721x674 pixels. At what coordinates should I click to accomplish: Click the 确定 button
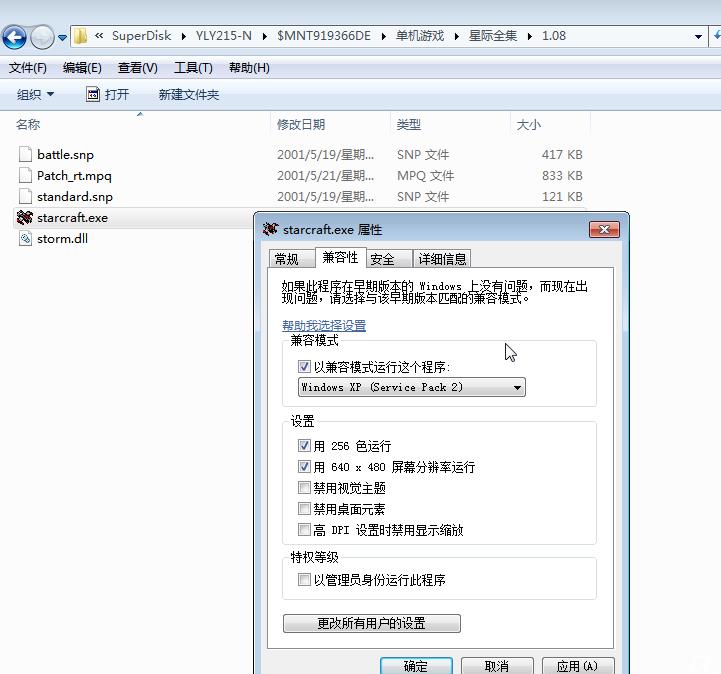pyautogui.click(x=416, y=666)
